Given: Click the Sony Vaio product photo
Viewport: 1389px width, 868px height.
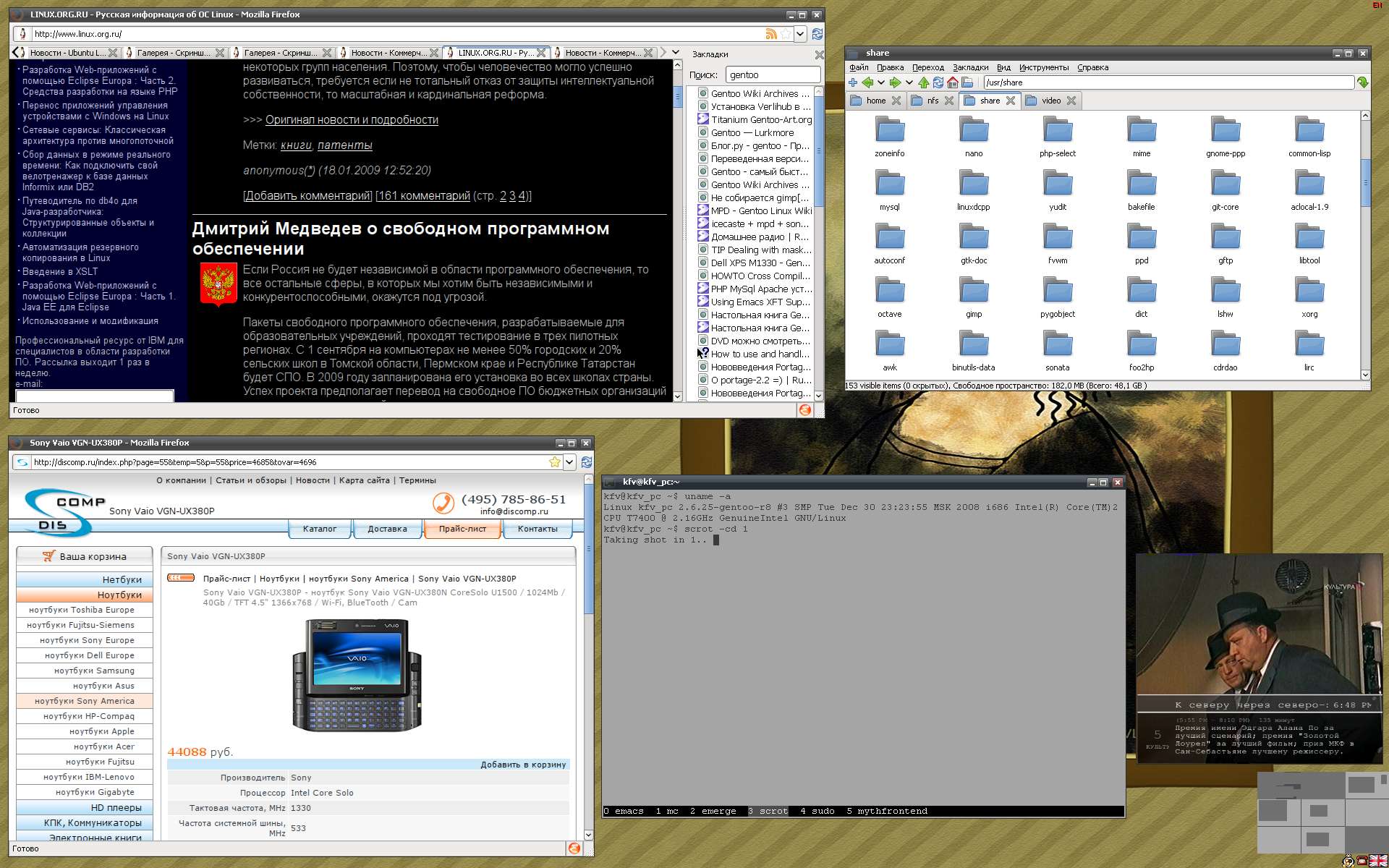Looking at the screenshot, I should tap(357, 673).
